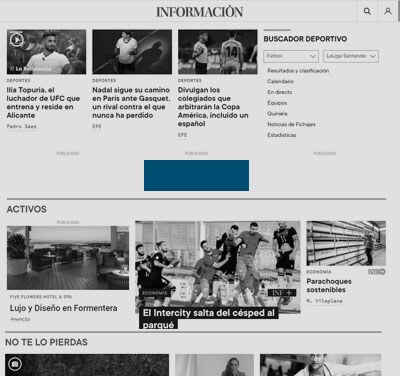Open Lujo y Diseño en Formentera
This screenshot has width=400, height=376.
[64, 308]
